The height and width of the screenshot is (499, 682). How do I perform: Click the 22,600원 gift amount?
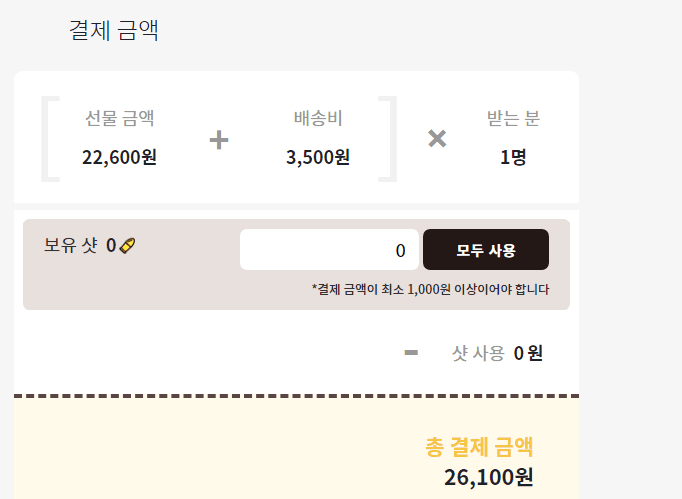pyautogui.click(x=120, y=157)
